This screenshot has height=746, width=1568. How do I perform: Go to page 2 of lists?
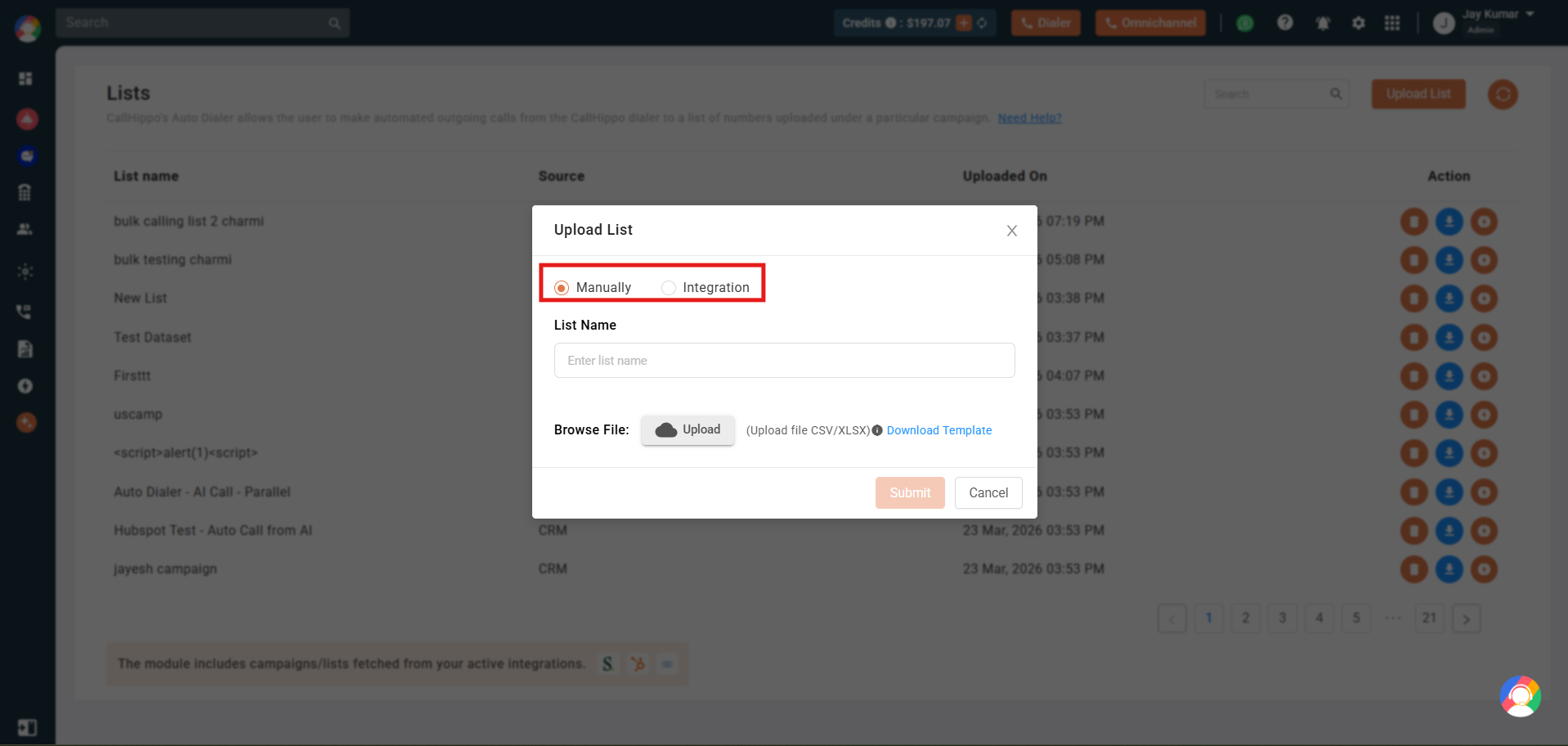tap(1245, 618)
